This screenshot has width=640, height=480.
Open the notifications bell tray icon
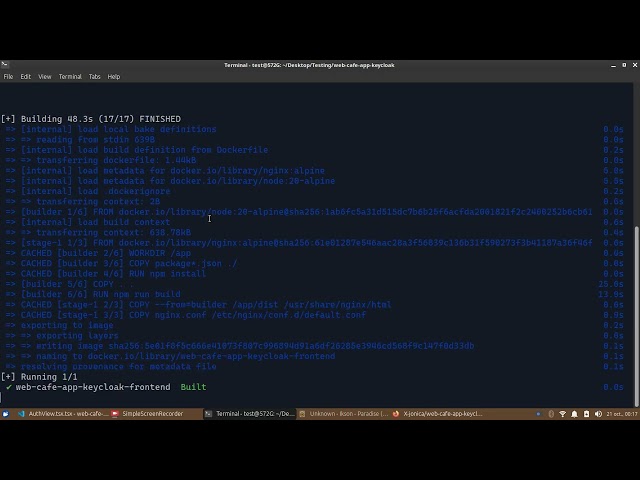click(x=574, y=414)
